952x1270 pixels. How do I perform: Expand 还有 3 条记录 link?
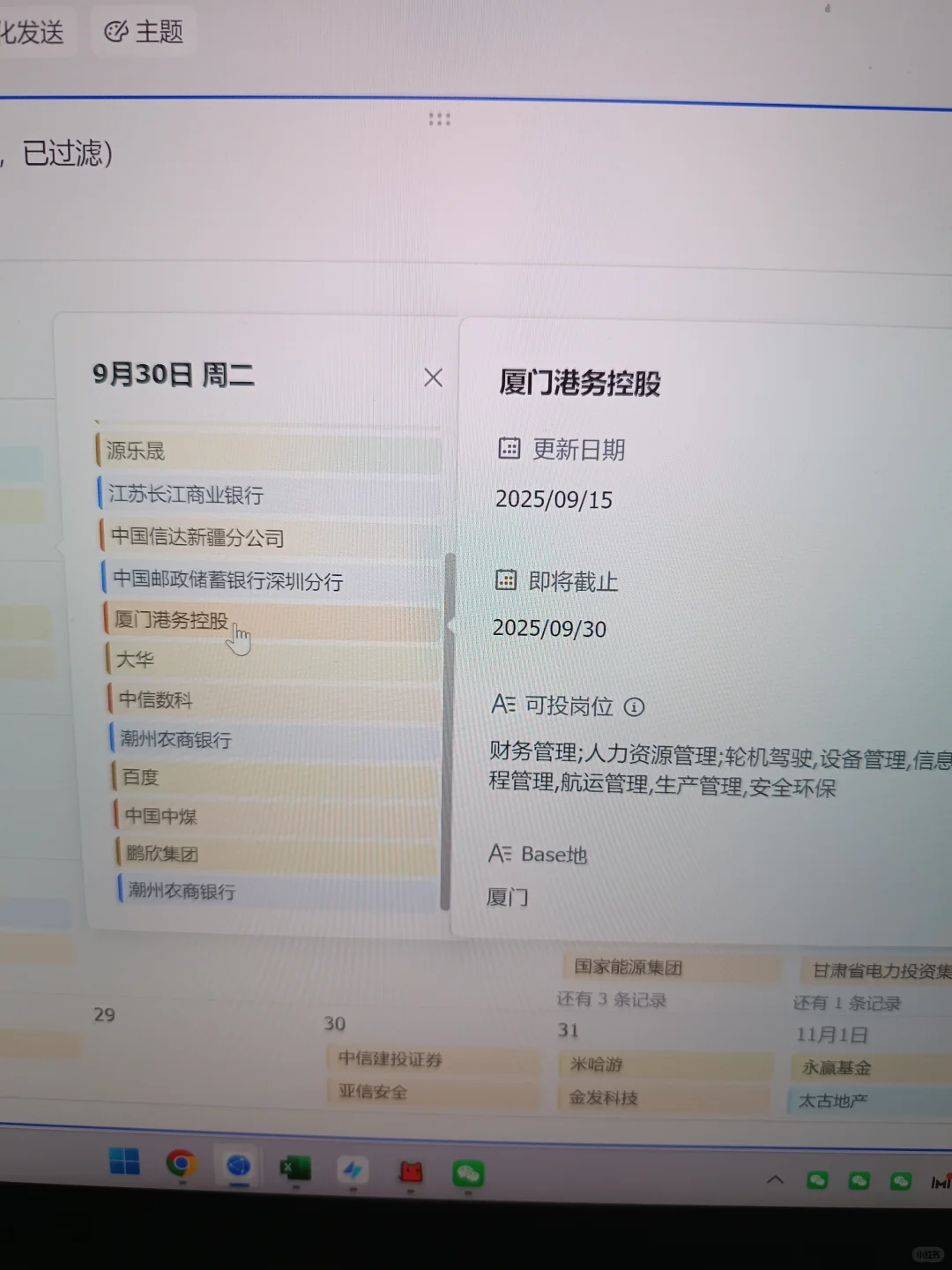point(611,999)
